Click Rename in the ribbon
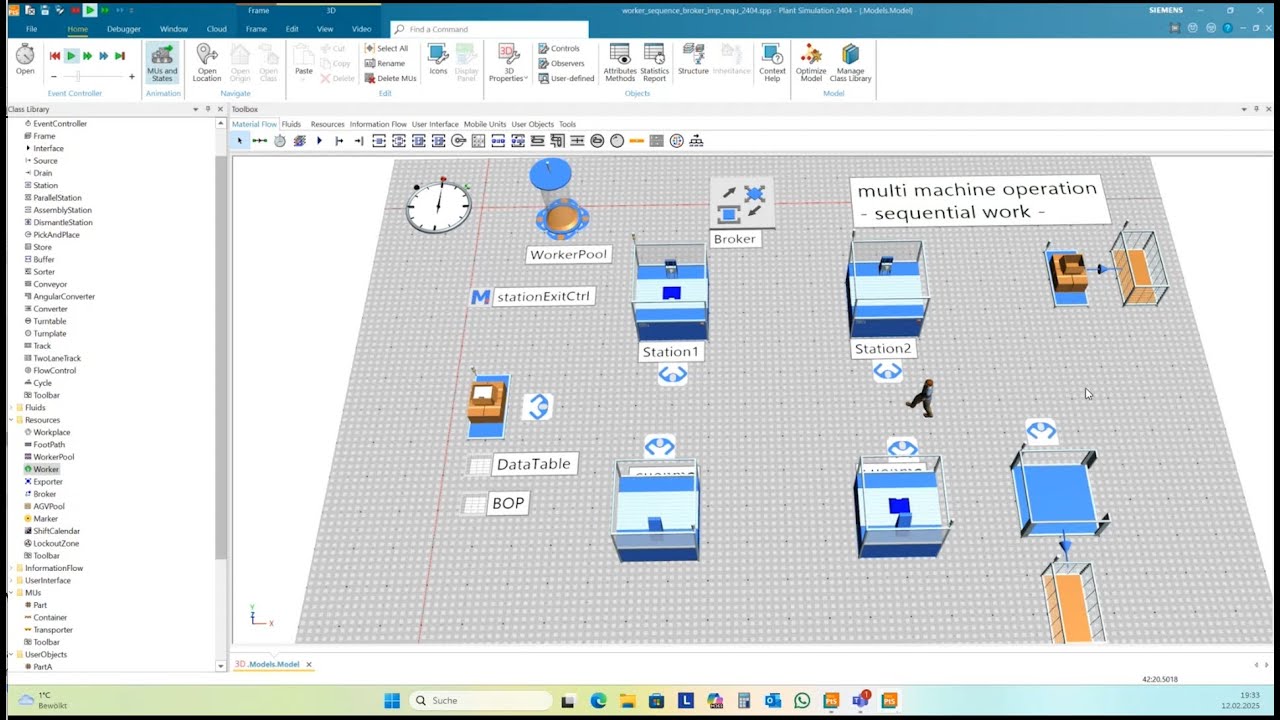 tap(384, 63)
